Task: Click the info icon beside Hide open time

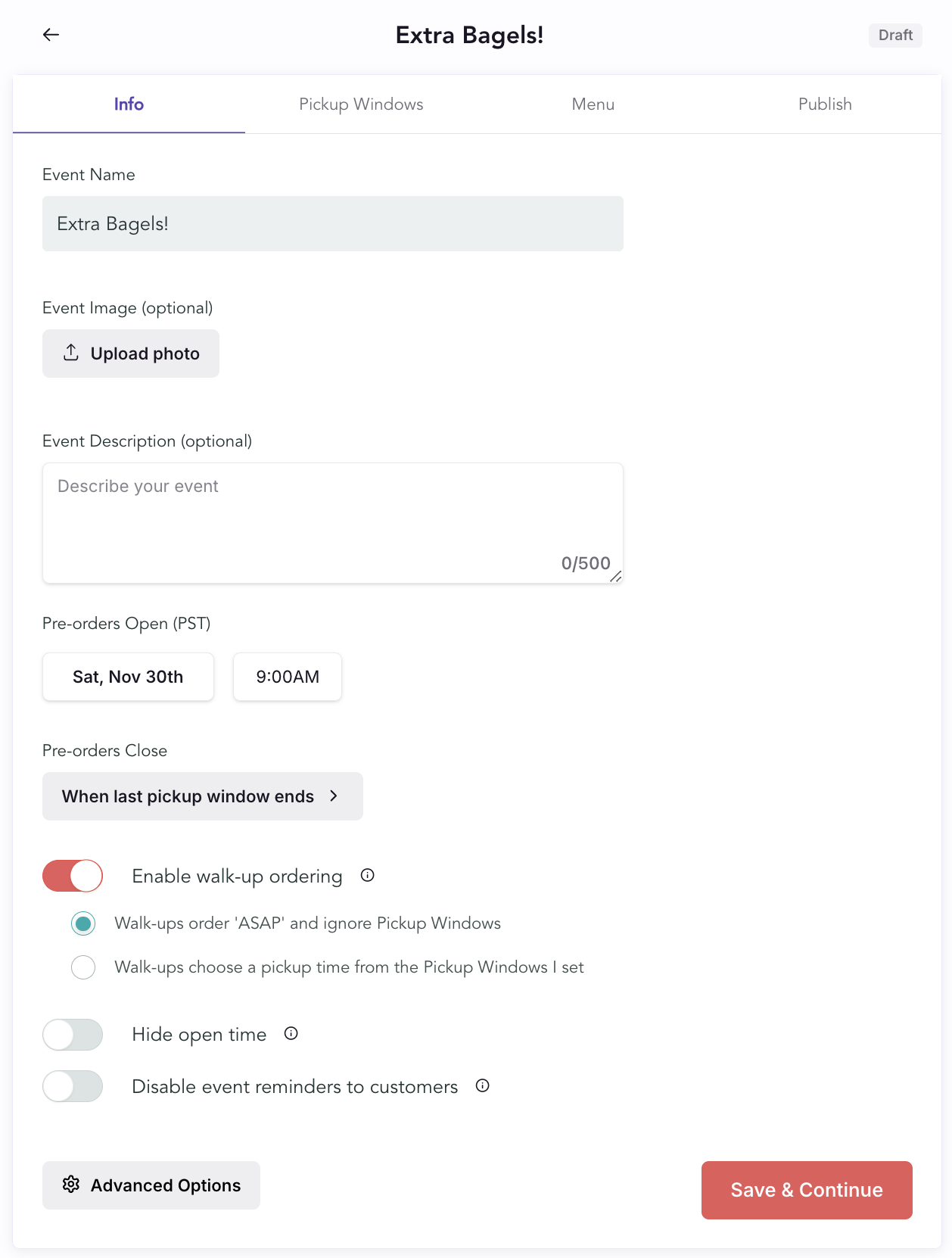Action: click(x=291, y=1034)
